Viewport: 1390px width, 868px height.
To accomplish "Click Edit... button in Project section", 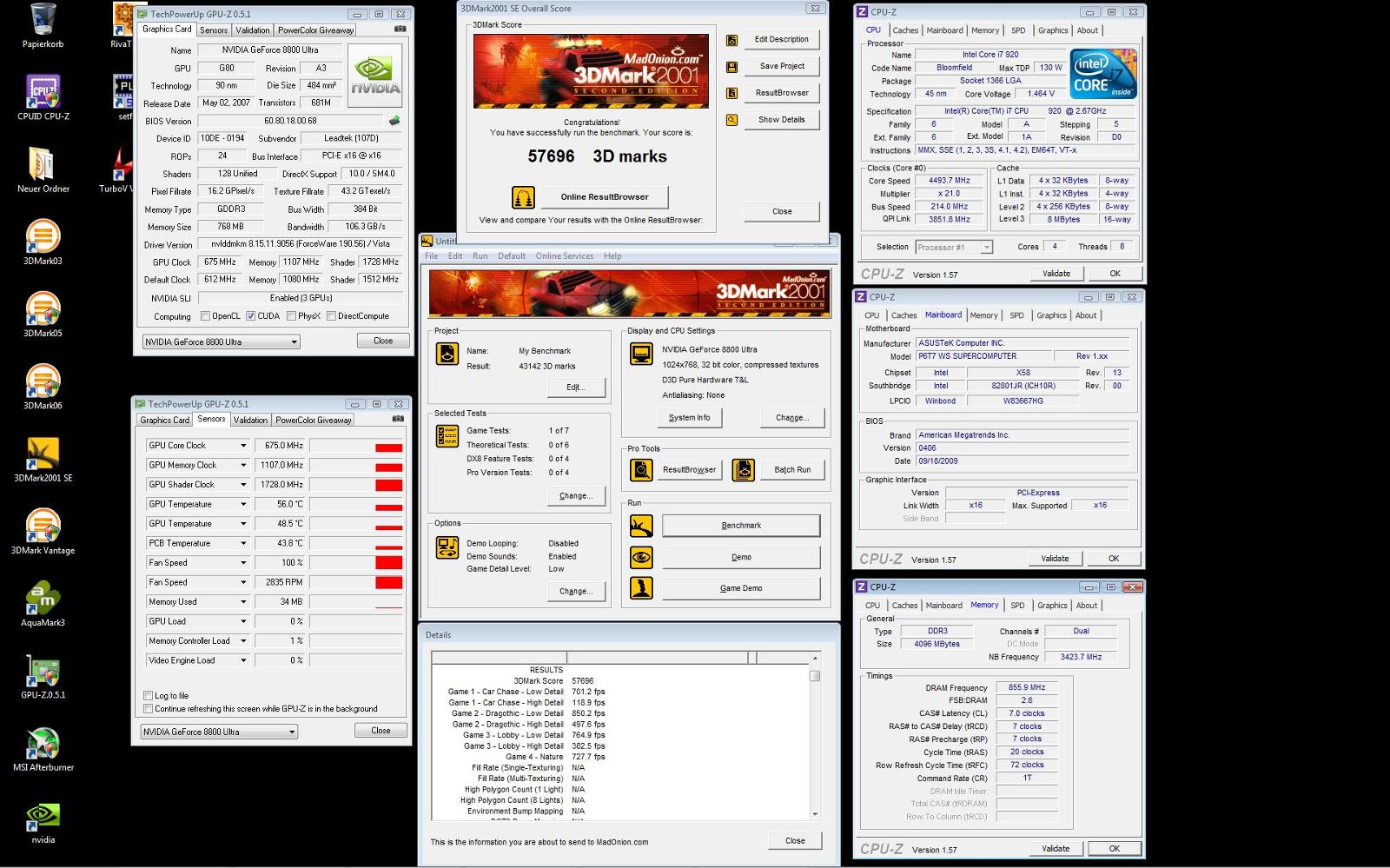I will (575, 388).
